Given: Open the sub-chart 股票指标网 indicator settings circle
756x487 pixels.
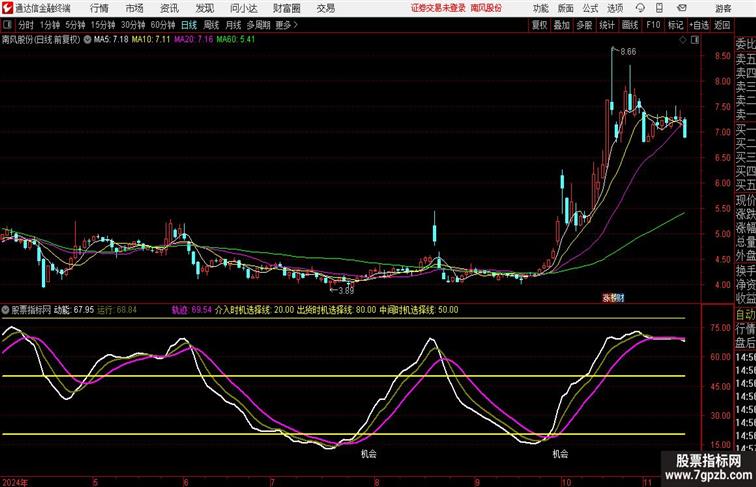Looking at the screenshot, I should 5,310.
